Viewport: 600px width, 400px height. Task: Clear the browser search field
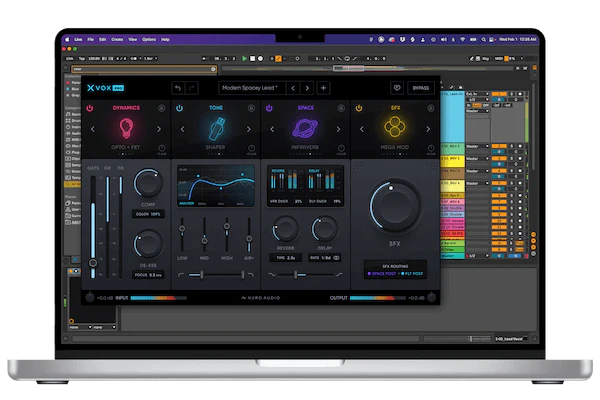[213, 69]
